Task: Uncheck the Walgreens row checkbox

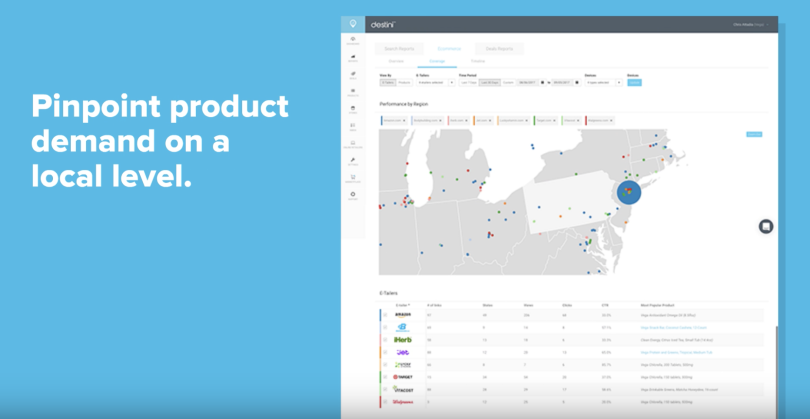Action: click(385, 402)
